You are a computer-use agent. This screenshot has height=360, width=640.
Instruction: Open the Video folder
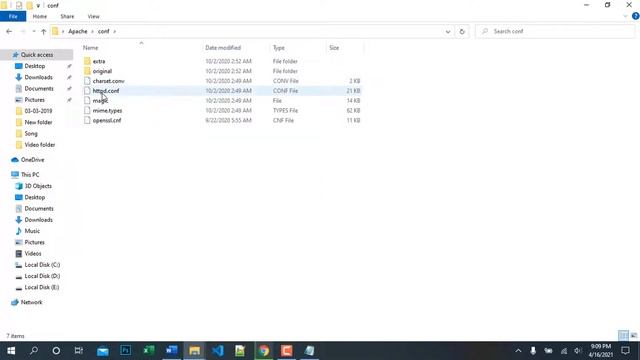[x=40, y=145]
